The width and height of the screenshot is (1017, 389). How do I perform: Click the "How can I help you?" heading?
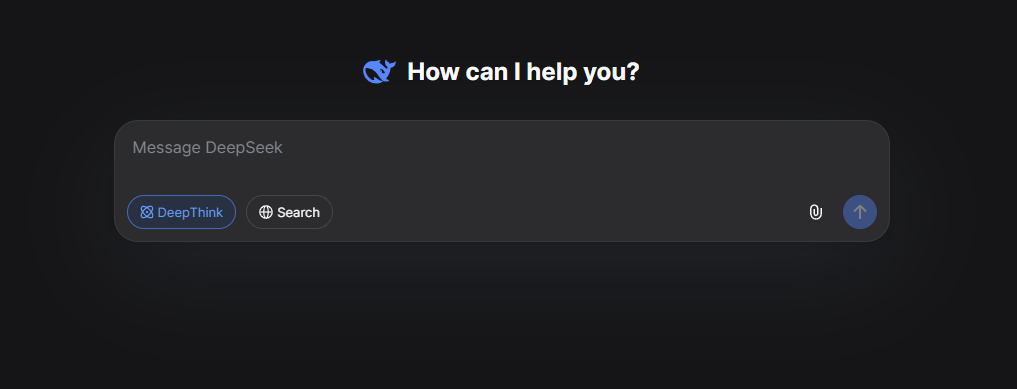click(x=523, y=71)
